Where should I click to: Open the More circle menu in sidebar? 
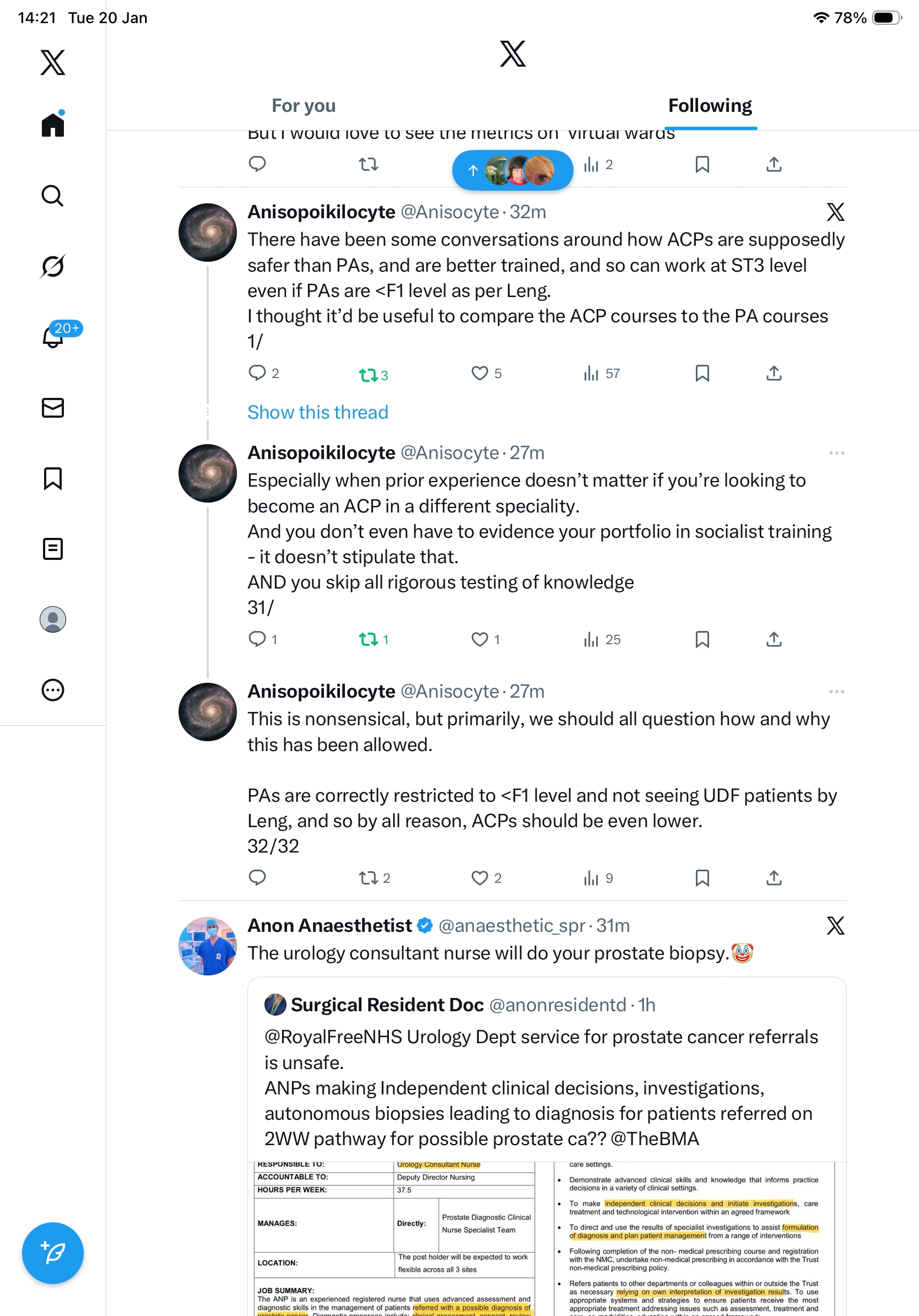click(x=53, y=689)
